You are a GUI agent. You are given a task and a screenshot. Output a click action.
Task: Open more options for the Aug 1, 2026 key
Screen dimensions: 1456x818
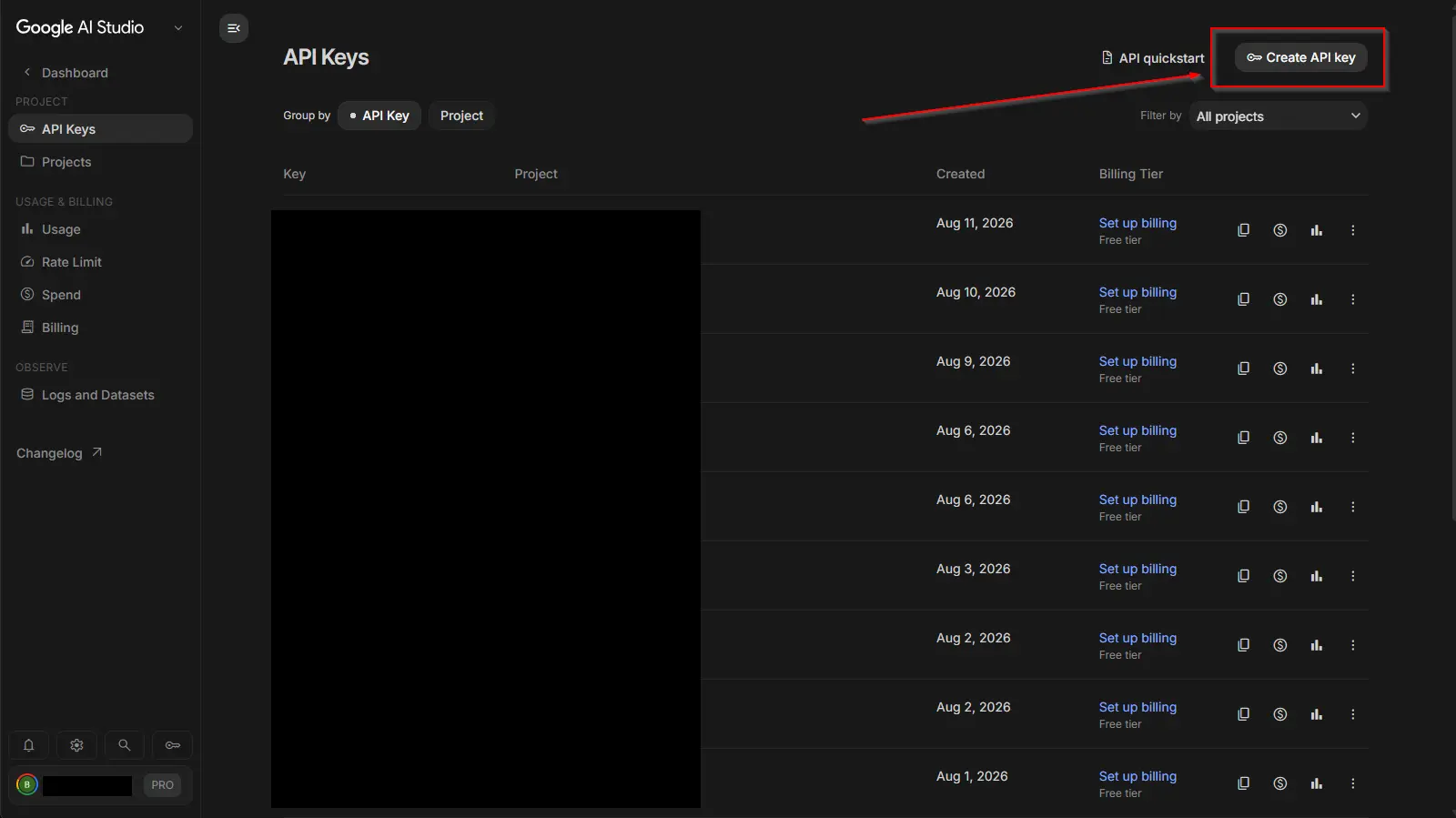pos(1352,783)
